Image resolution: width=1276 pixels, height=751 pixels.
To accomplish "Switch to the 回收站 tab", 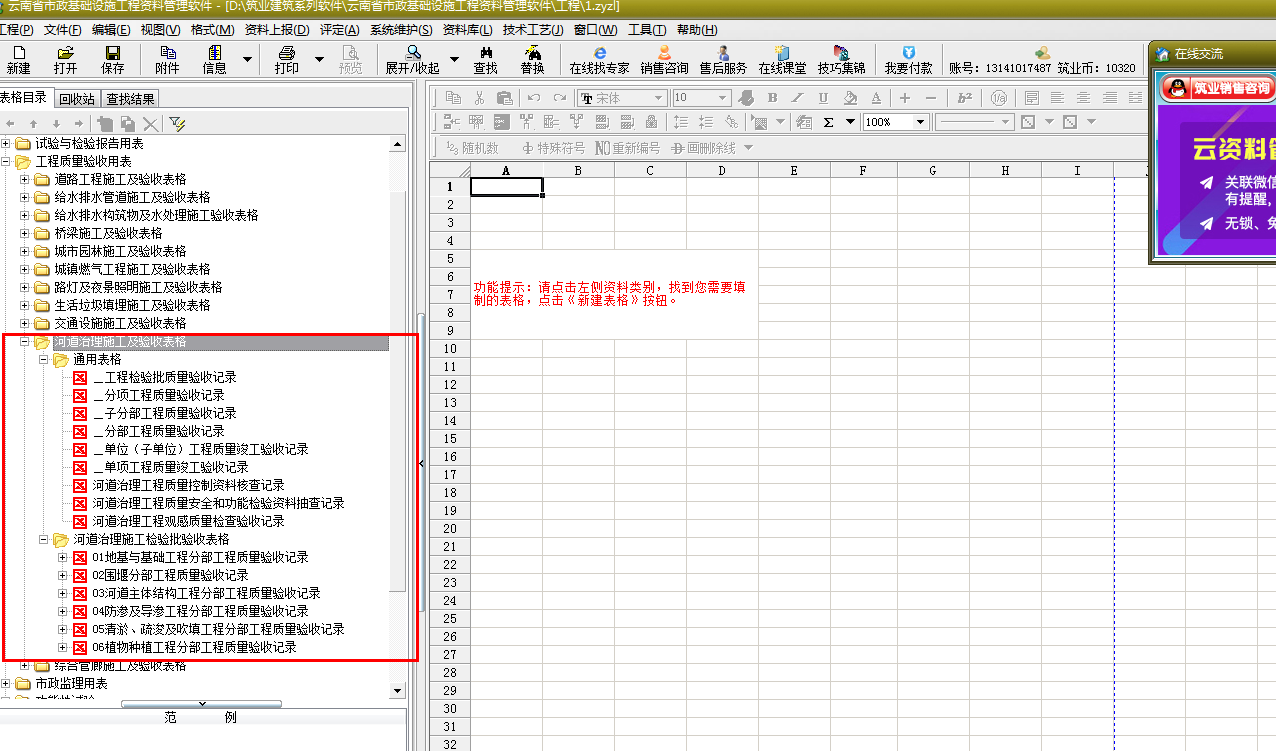I will (x=77, y=98).
